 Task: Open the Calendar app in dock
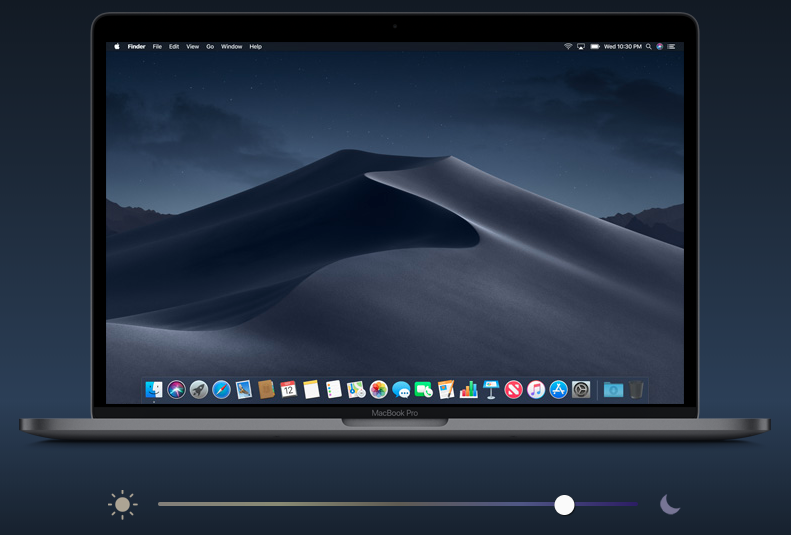coord(289,390)
